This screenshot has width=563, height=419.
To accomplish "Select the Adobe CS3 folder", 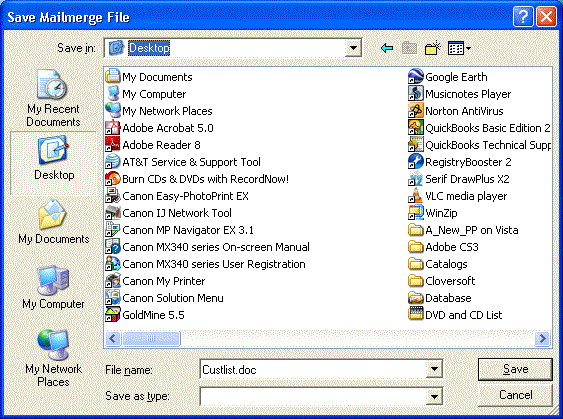I will 443,247.
